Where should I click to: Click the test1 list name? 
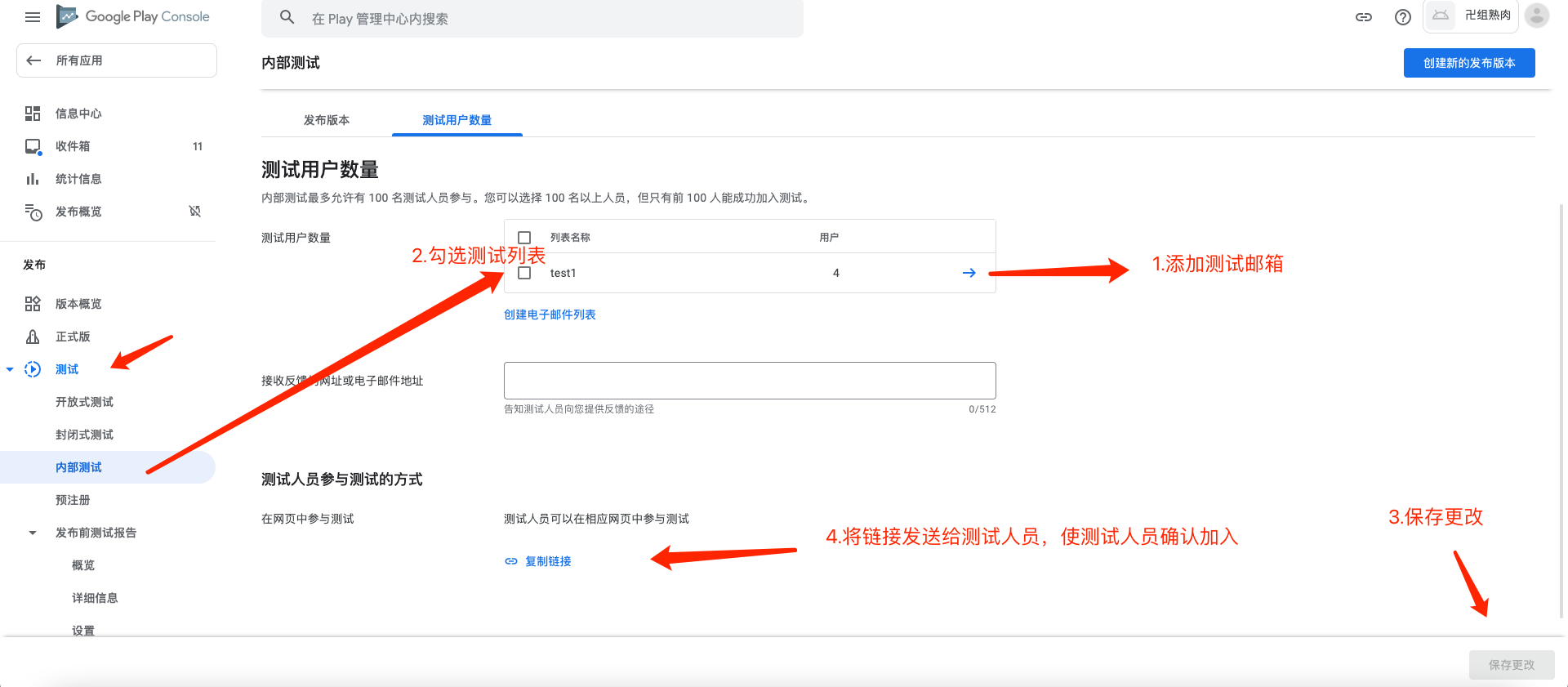pos(563,273)
